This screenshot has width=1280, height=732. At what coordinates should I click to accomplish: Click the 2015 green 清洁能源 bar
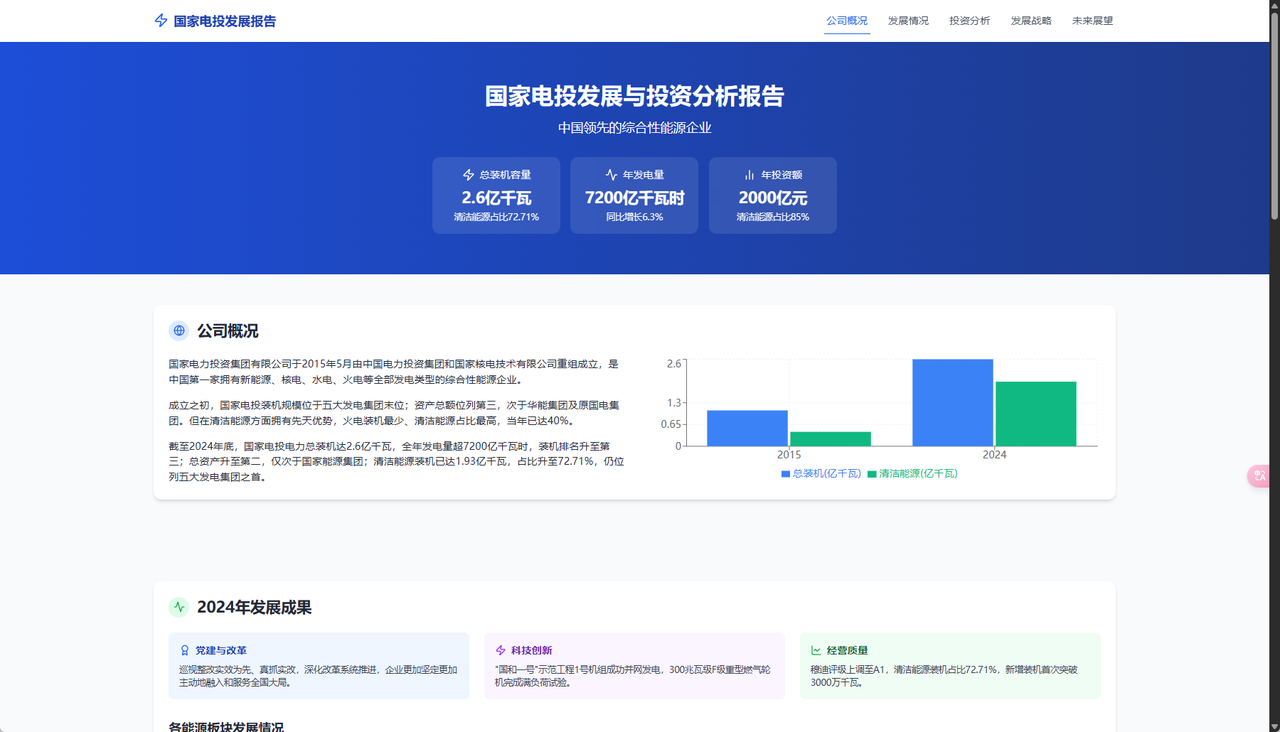coord(830,439)
